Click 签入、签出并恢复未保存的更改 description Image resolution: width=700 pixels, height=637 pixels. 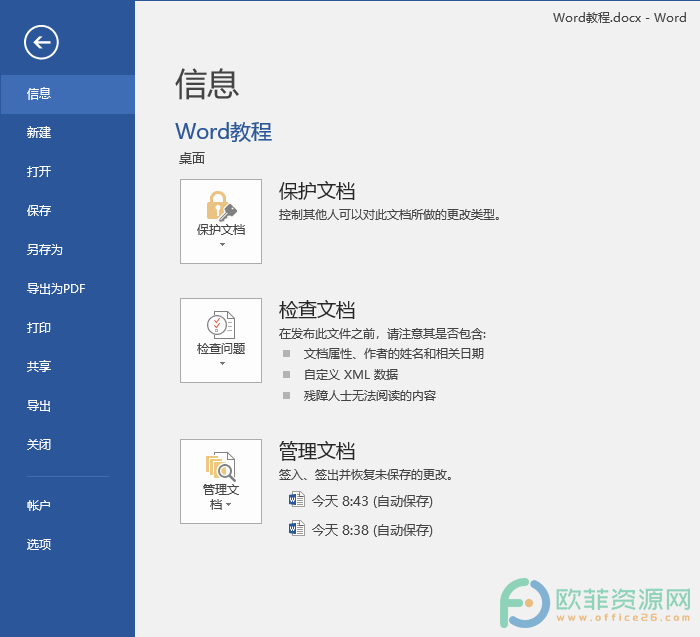pyautogui.click(x=366, y=475)
